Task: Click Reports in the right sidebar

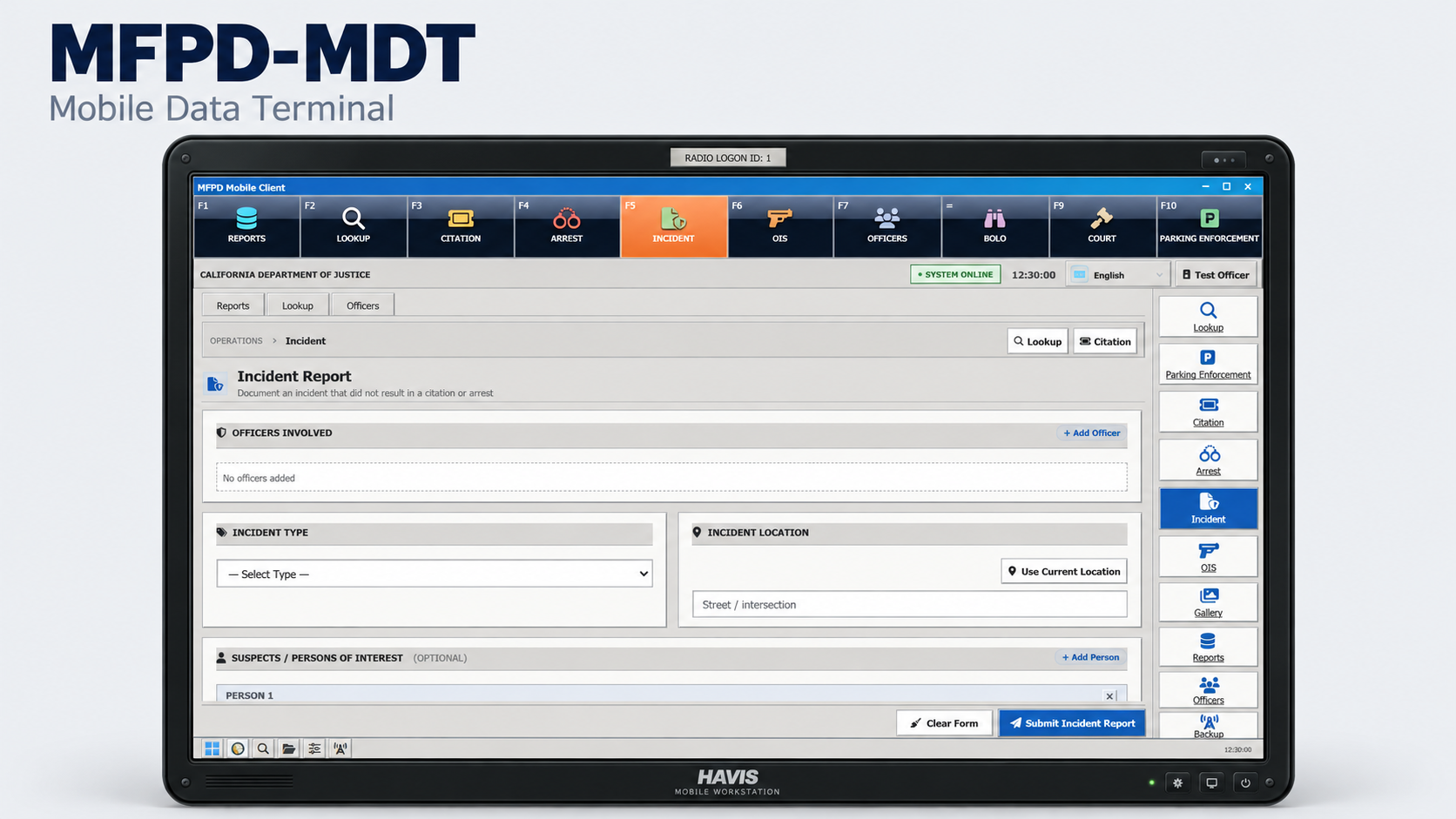Action: (1208, 647)
